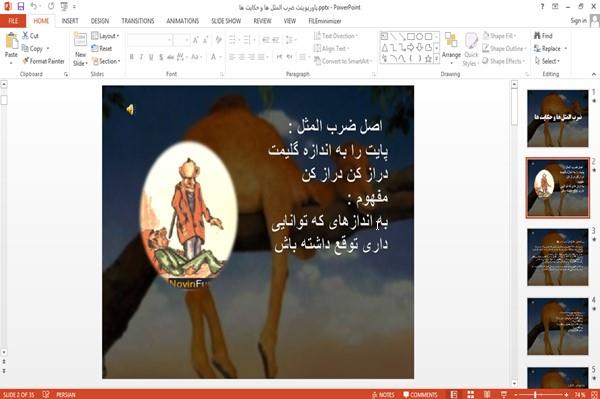Image resolution: width=600 pixels, height=399 pixels.
Task: Click the Arrange icon
Action: [x=451, y=41]
